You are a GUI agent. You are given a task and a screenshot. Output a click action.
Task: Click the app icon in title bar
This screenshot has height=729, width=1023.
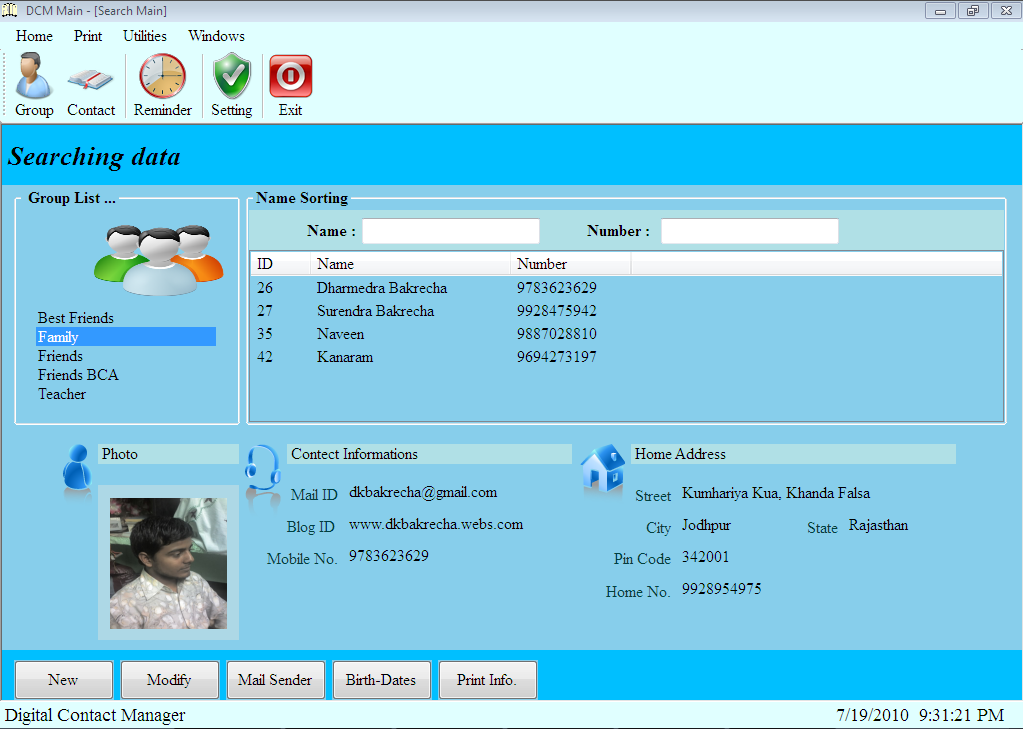(x=10, y=10)
